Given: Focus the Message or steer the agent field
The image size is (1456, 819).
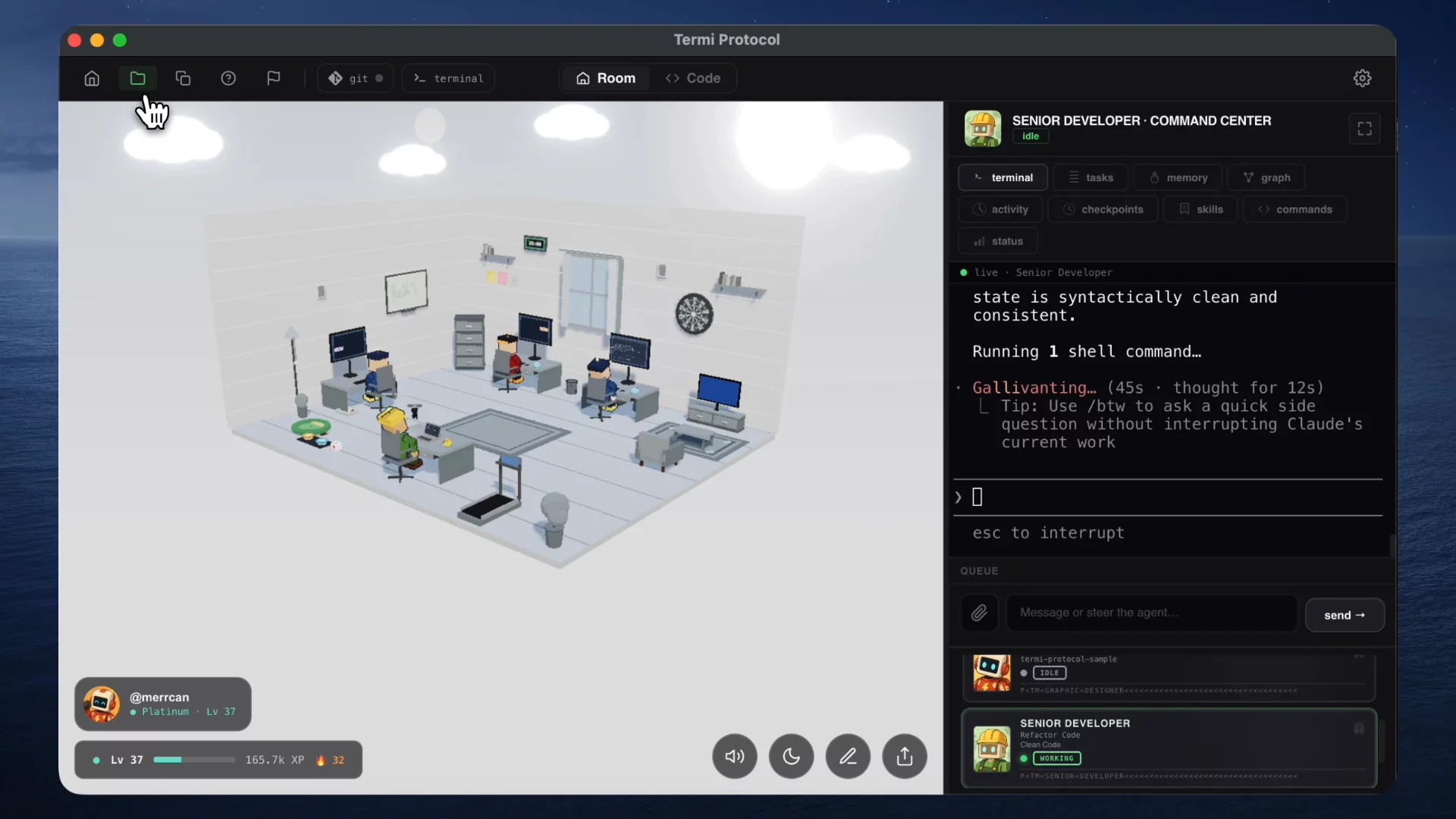Looking at the screenshot, I should point(1151,613).
